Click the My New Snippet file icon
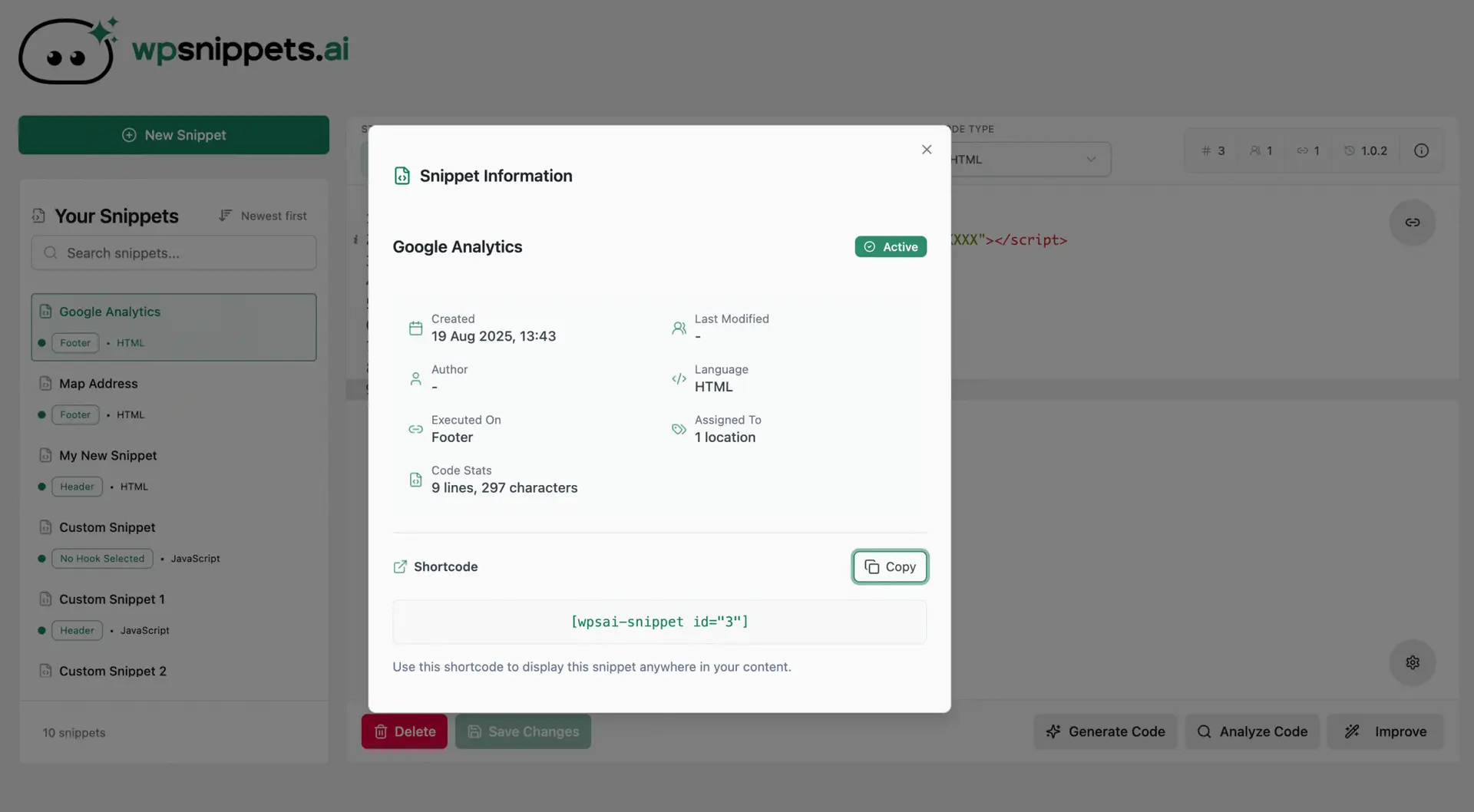This screenshot has width=1474, height=812. point(45,455)
